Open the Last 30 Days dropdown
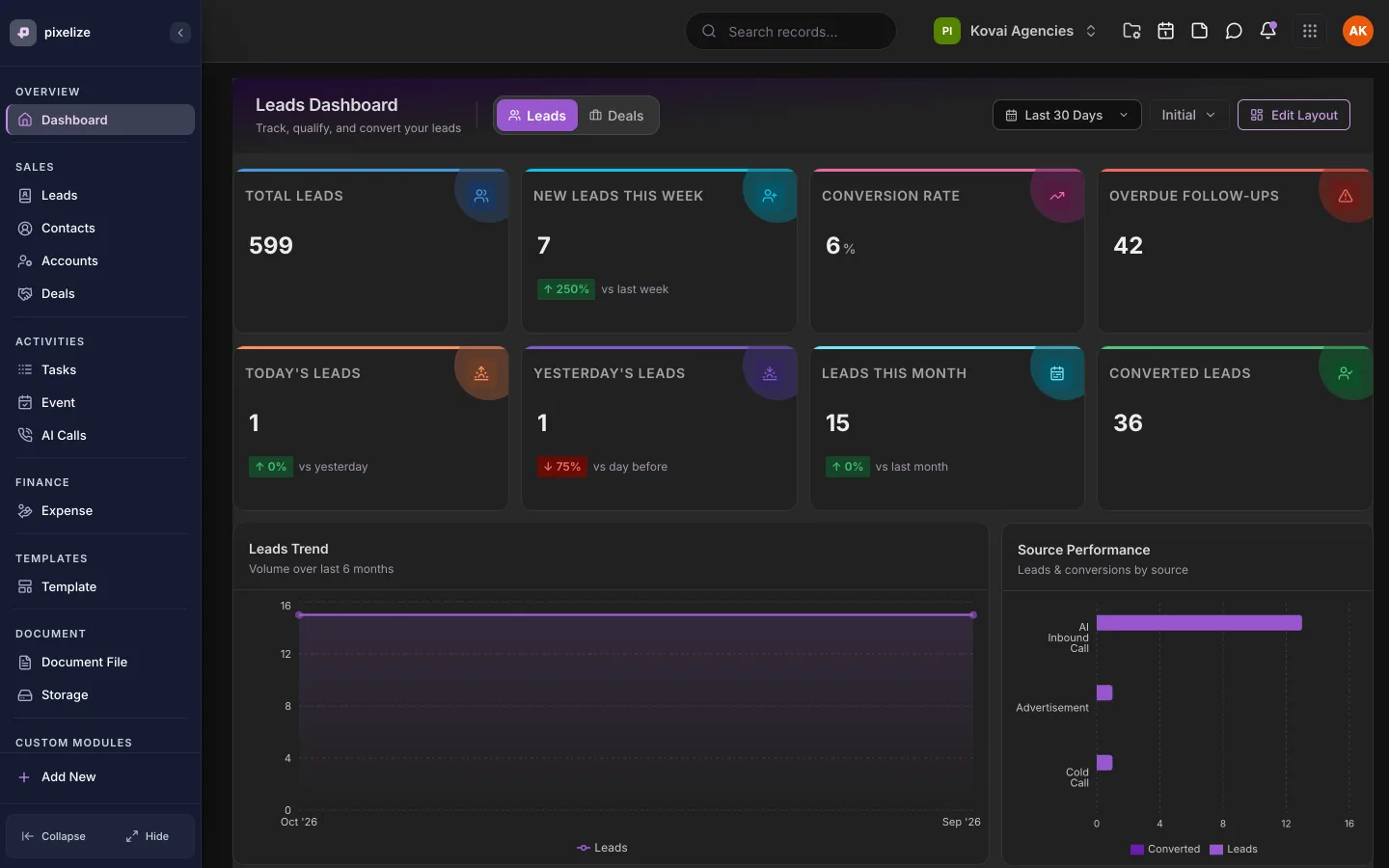The height and width of the screenshot is (868, 1389). click(x=1067, y=115)
